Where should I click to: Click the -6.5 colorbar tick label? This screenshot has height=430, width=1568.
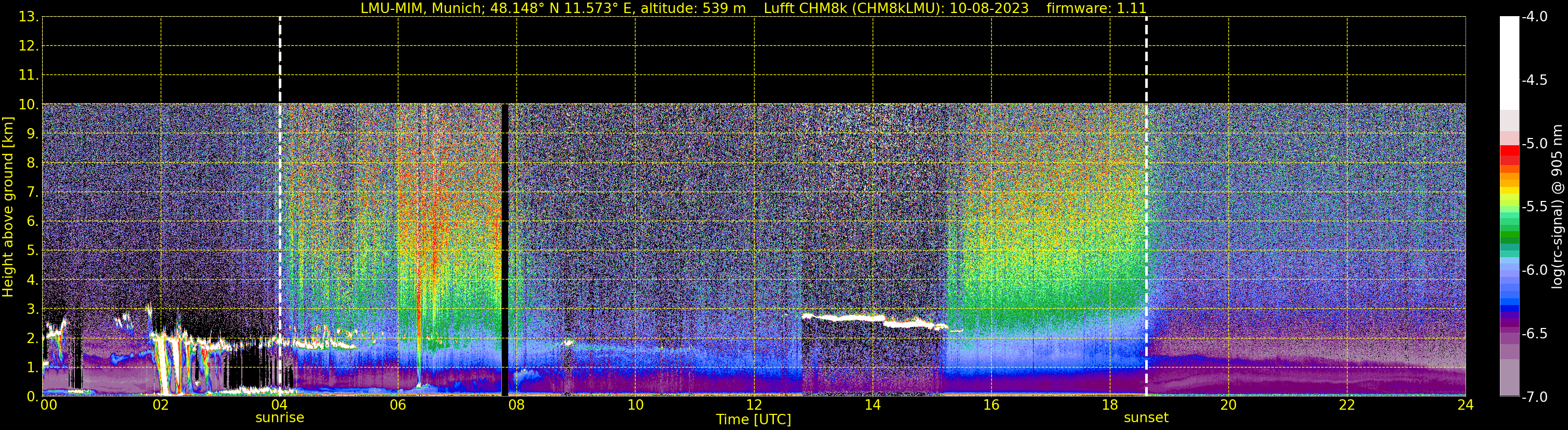(x=1534, y=334)
